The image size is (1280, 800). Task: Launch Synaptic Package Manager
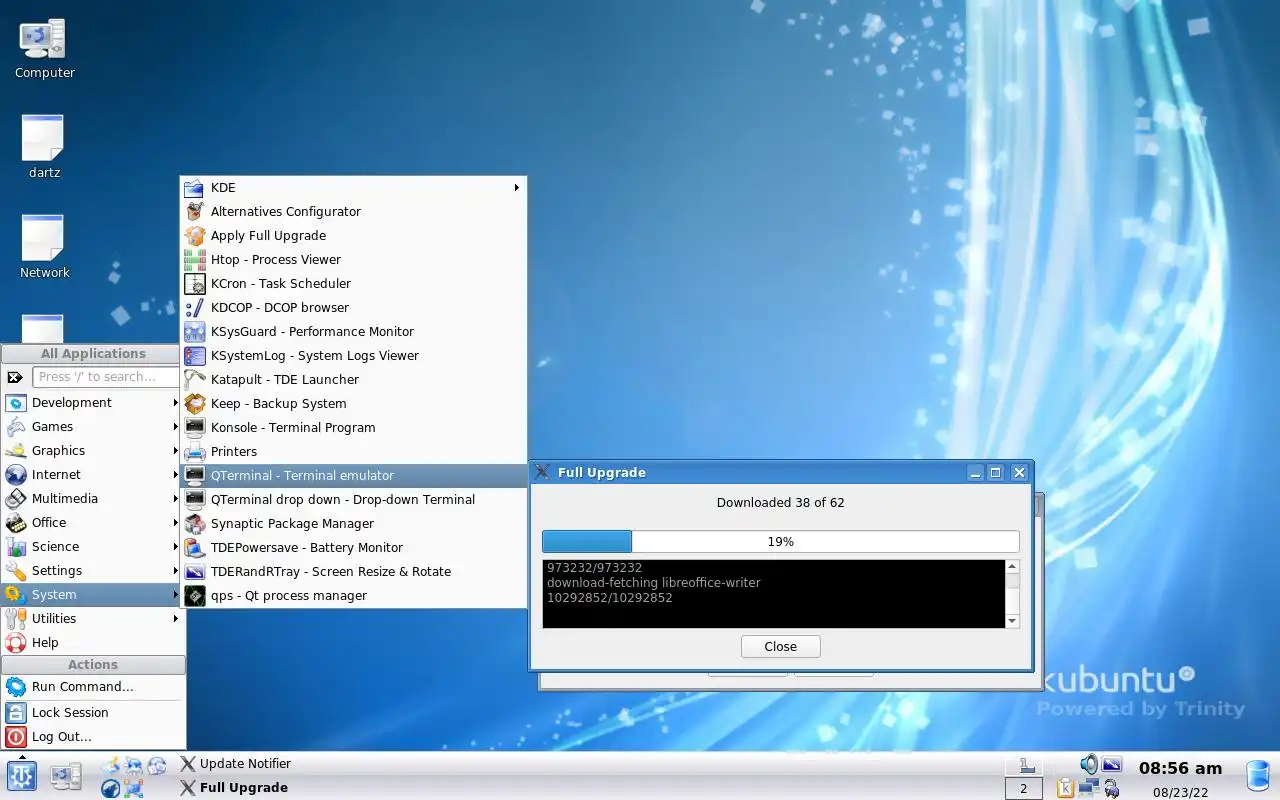354,524
